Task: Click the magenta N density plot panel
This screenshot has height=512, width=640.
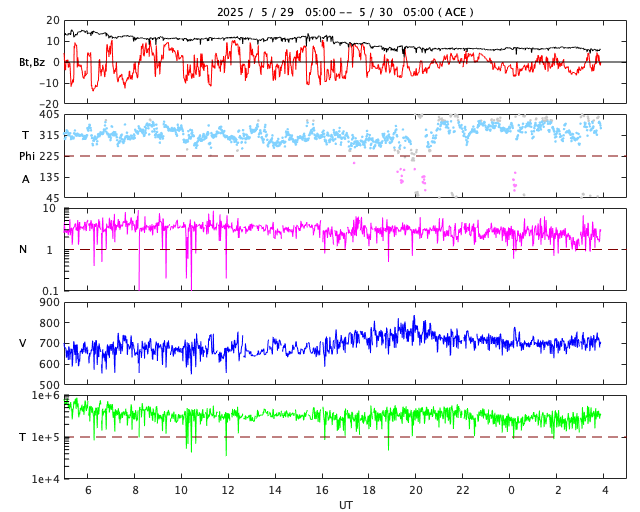Action: point(345,249)
